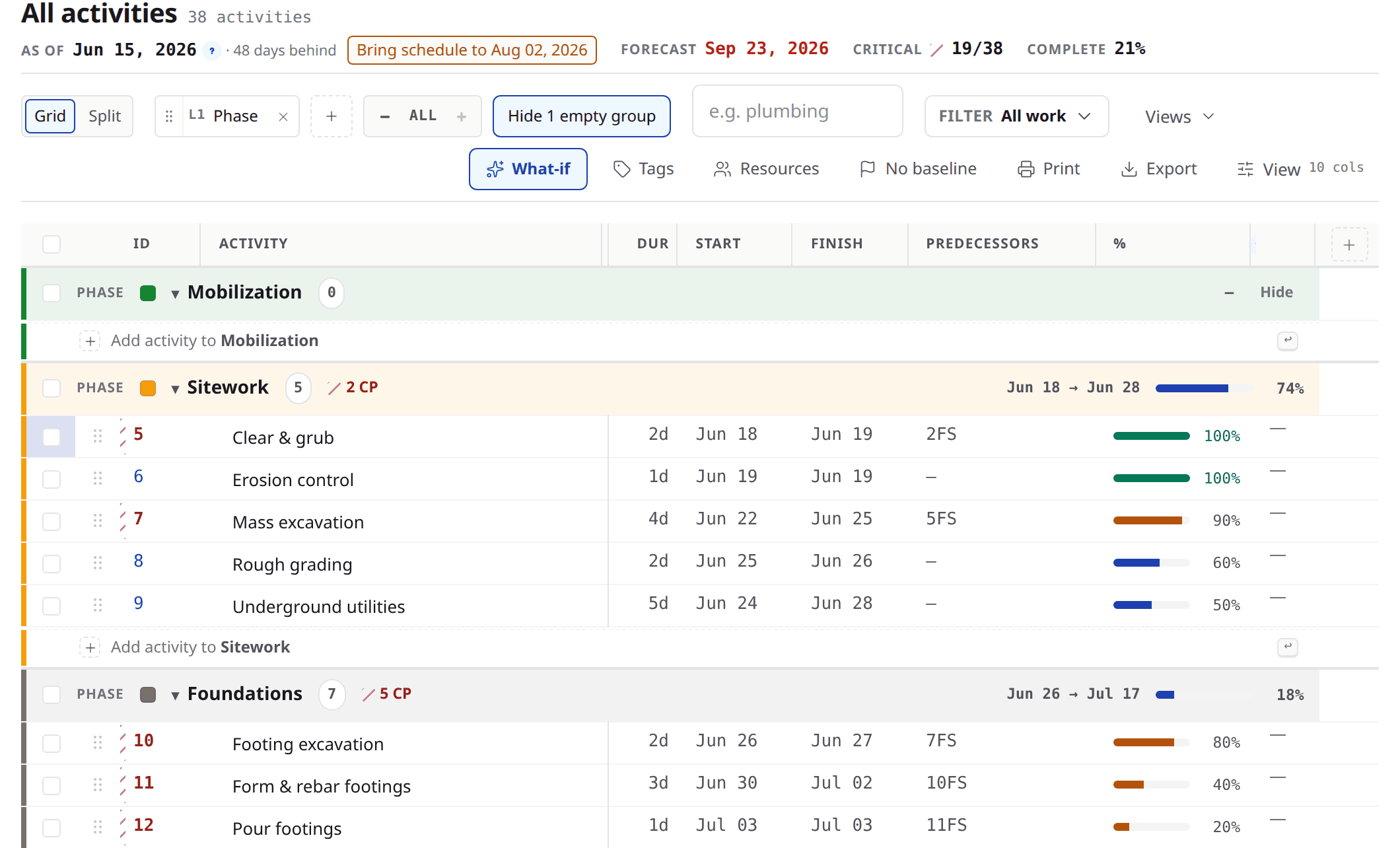Click the drag handle beside L1 Phase

pos(169,116)
